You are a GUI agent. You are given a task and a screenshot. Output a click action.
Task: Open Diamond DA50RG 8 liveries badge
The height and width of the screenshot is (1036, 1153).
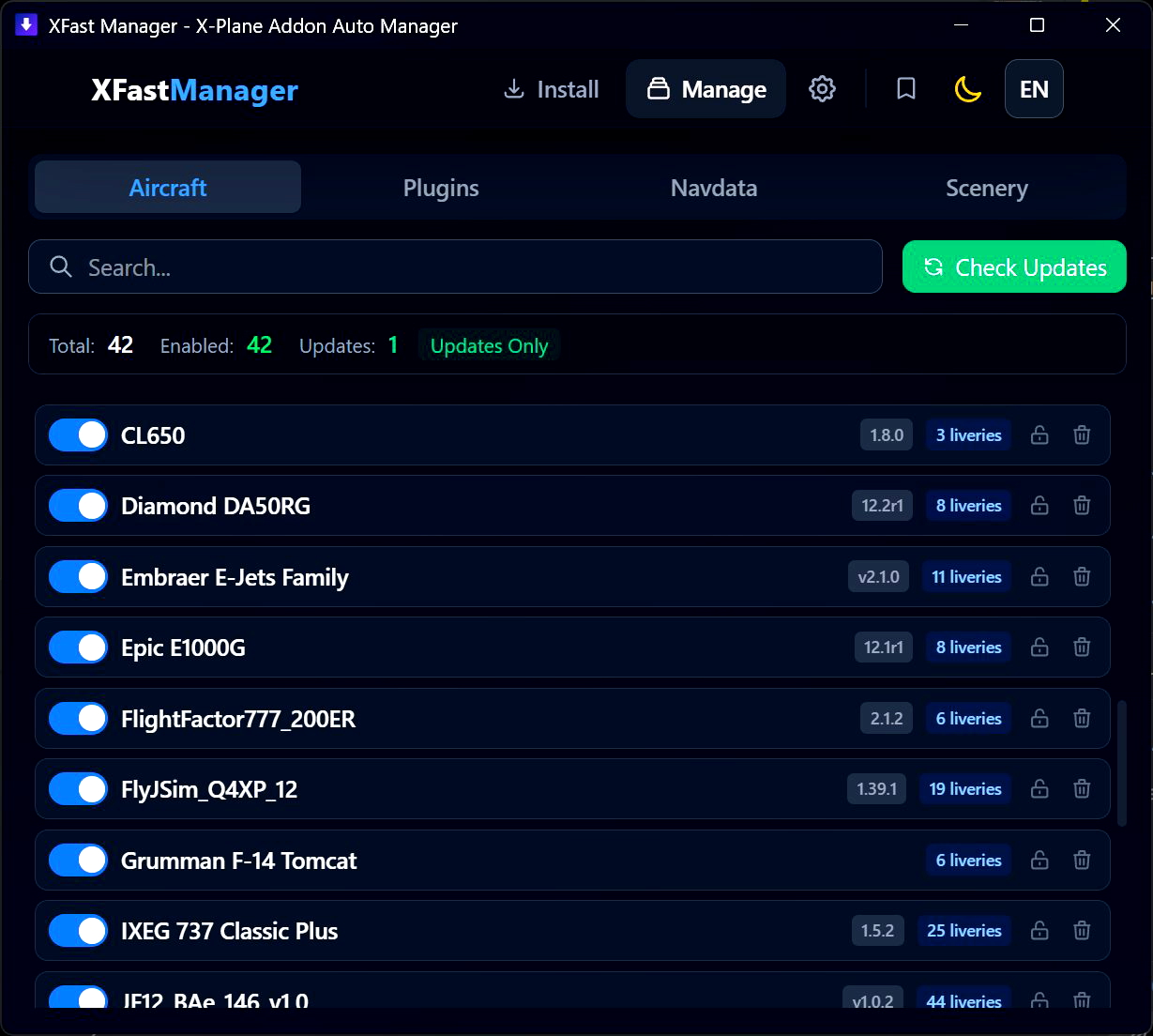click(x=968, y=506)
